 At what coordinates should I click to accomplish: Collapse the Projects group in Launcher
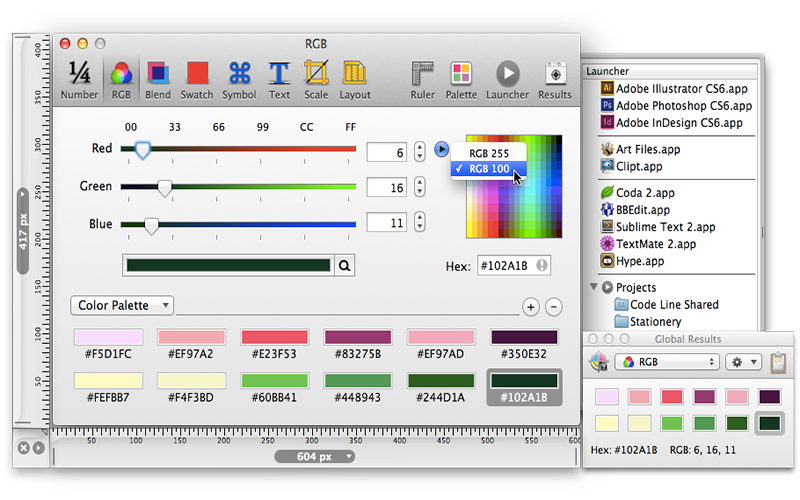pos(594,287)
